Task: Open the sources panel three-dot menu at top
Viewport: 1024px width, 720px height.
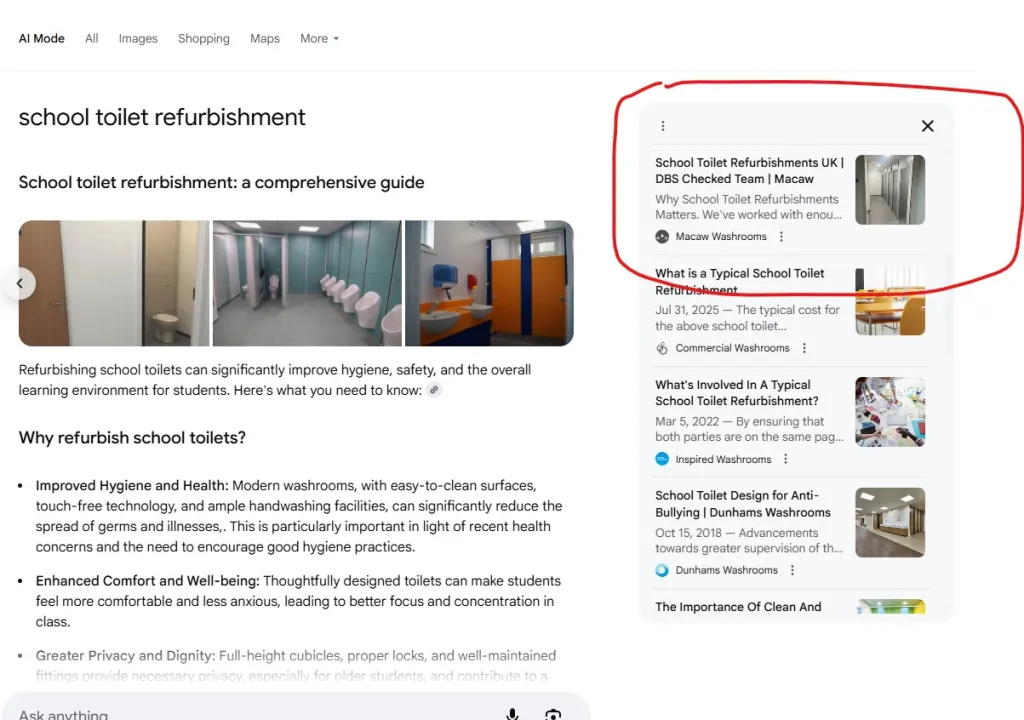Action: tap(663, 126)
